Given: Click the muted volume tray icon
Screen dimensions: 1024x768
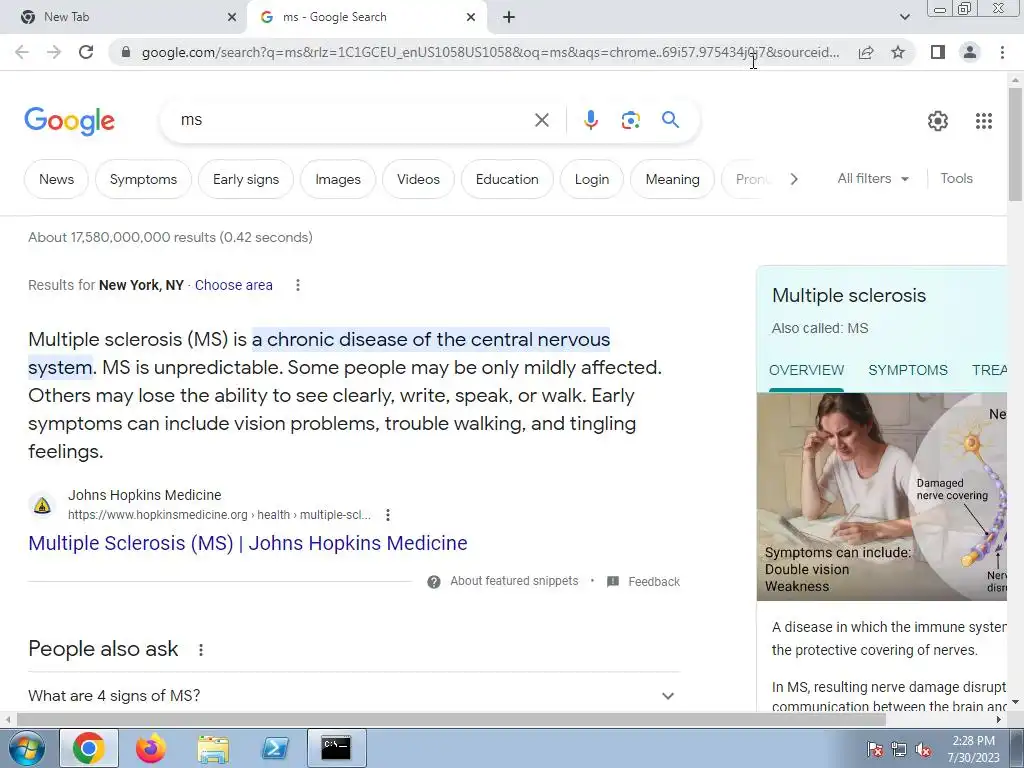Looking at the screenshot, I should [x=923, y=750].
